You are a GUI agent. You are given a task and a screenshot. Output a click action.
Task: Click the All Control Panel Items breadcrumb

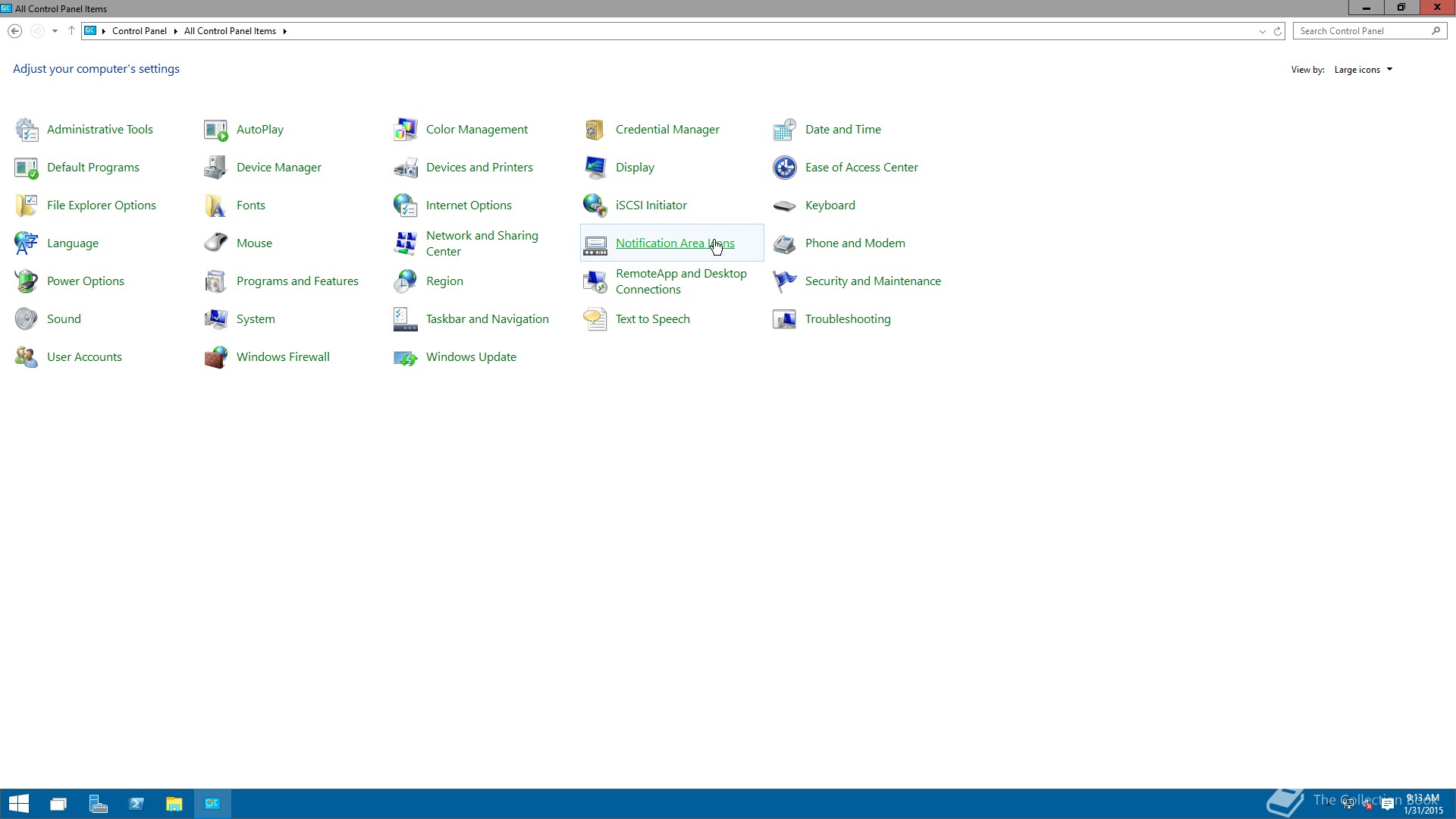point(230,31)
